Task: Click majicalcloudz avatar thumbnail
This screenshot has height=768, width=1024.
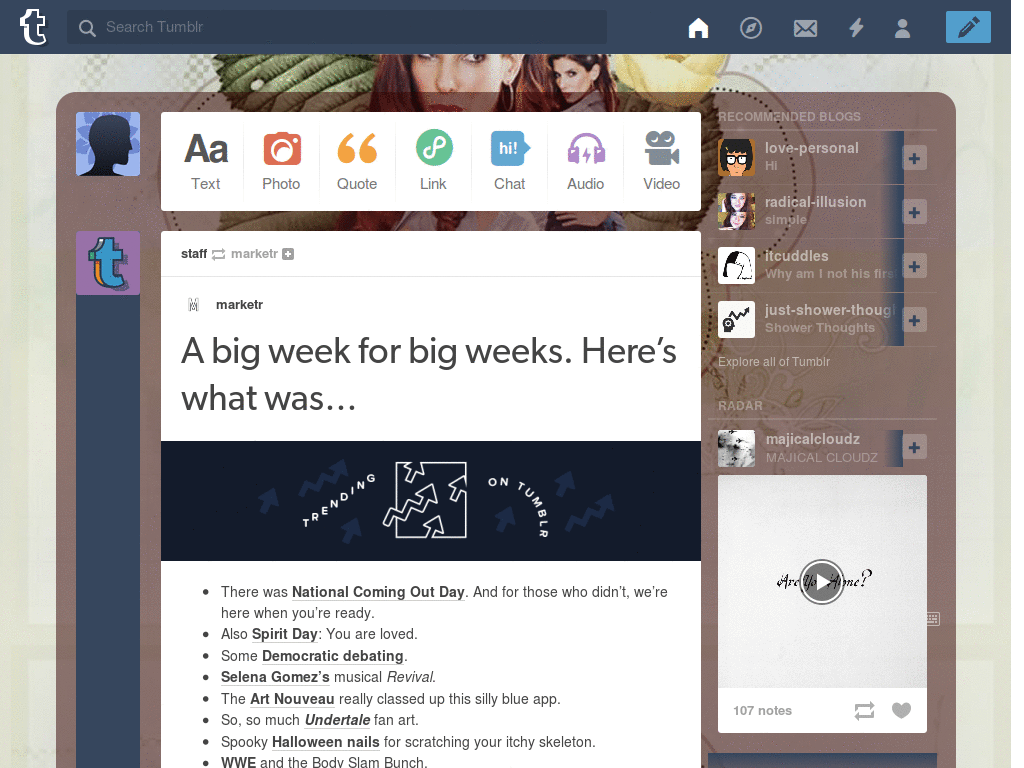Action: tap(736, 448)
